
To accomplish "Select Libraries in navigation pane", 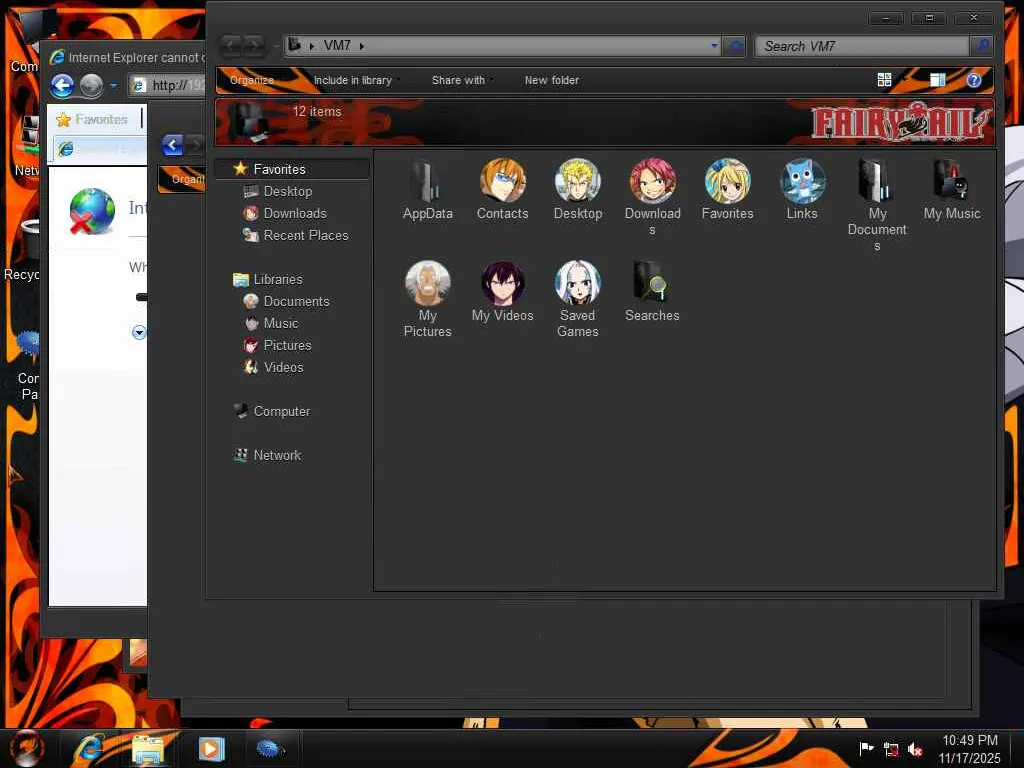I will coord(278,280).
